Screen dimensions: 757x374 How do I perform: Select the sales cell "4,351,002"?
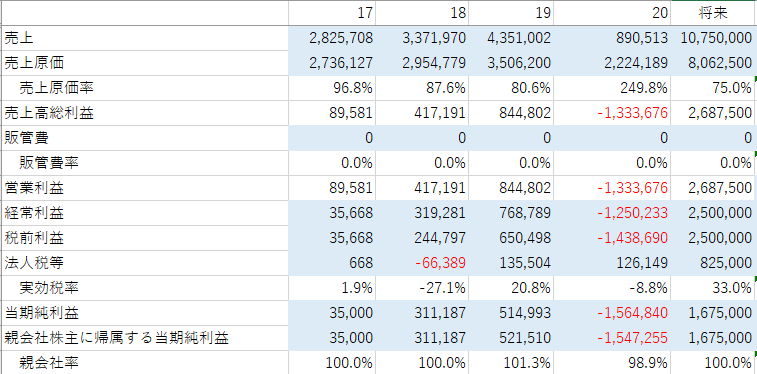click(x=510, y=38)
